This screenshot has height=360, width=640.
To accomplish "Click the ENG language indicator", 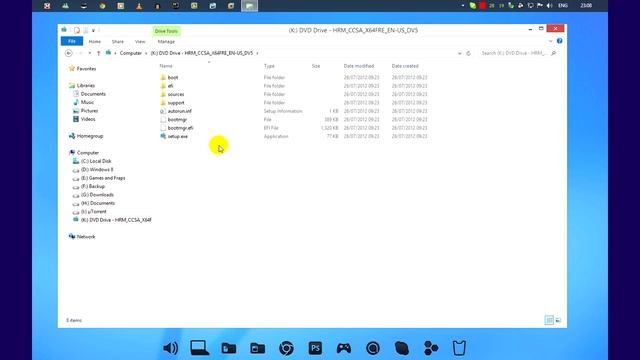I will 563,6.
